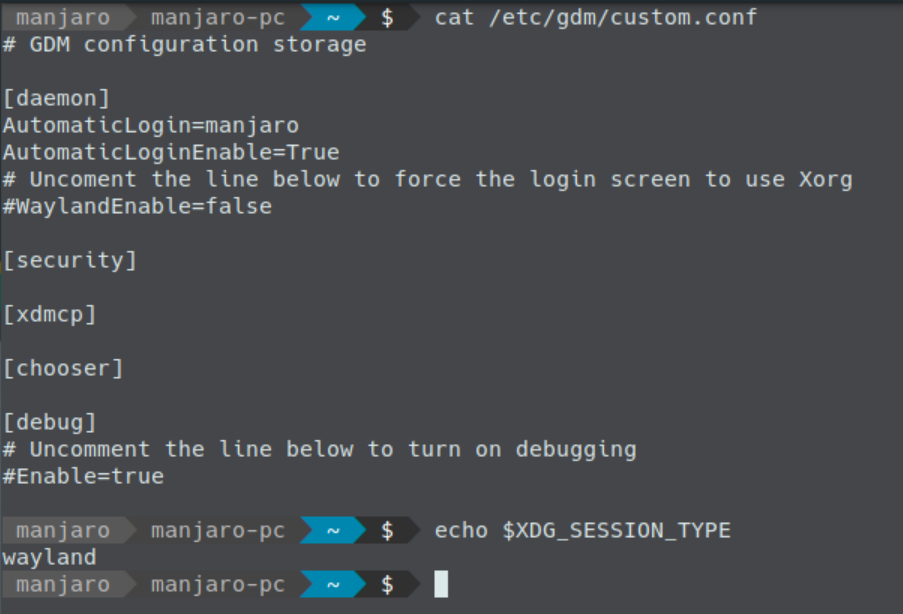Click the #WaylandEnable=false line
The height and width of the screenshot is (614, 903).
coord(137,206)
